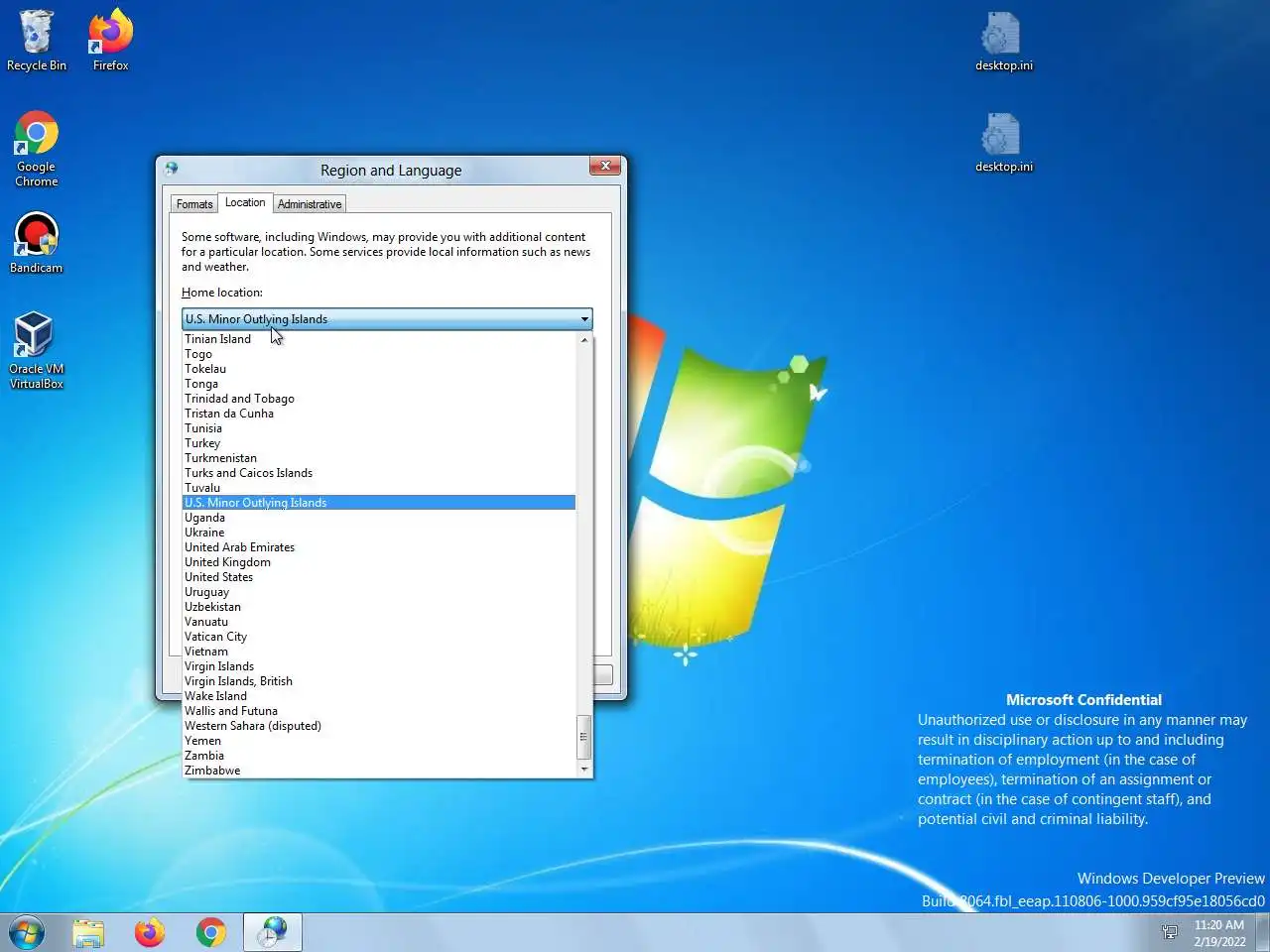Open the Recycle Bin desktop icon

[x=37, y=41]
